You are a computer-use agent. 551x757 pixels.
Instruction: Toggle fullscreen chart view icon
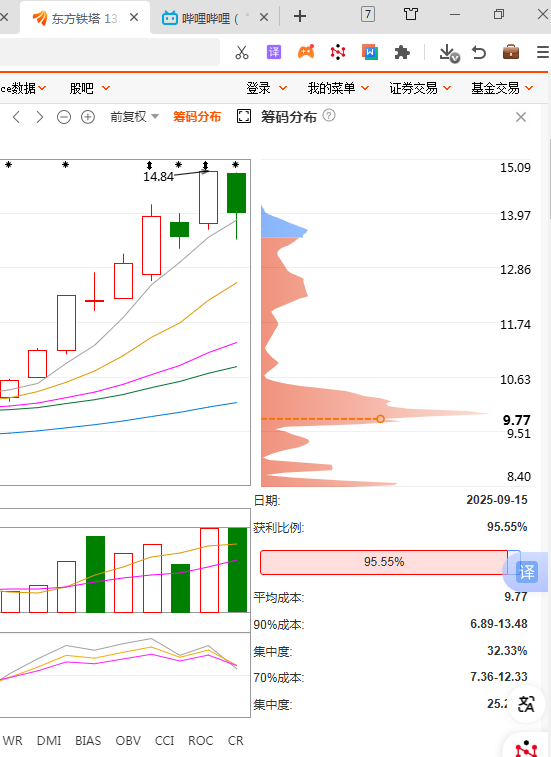(x=244, y=116)
